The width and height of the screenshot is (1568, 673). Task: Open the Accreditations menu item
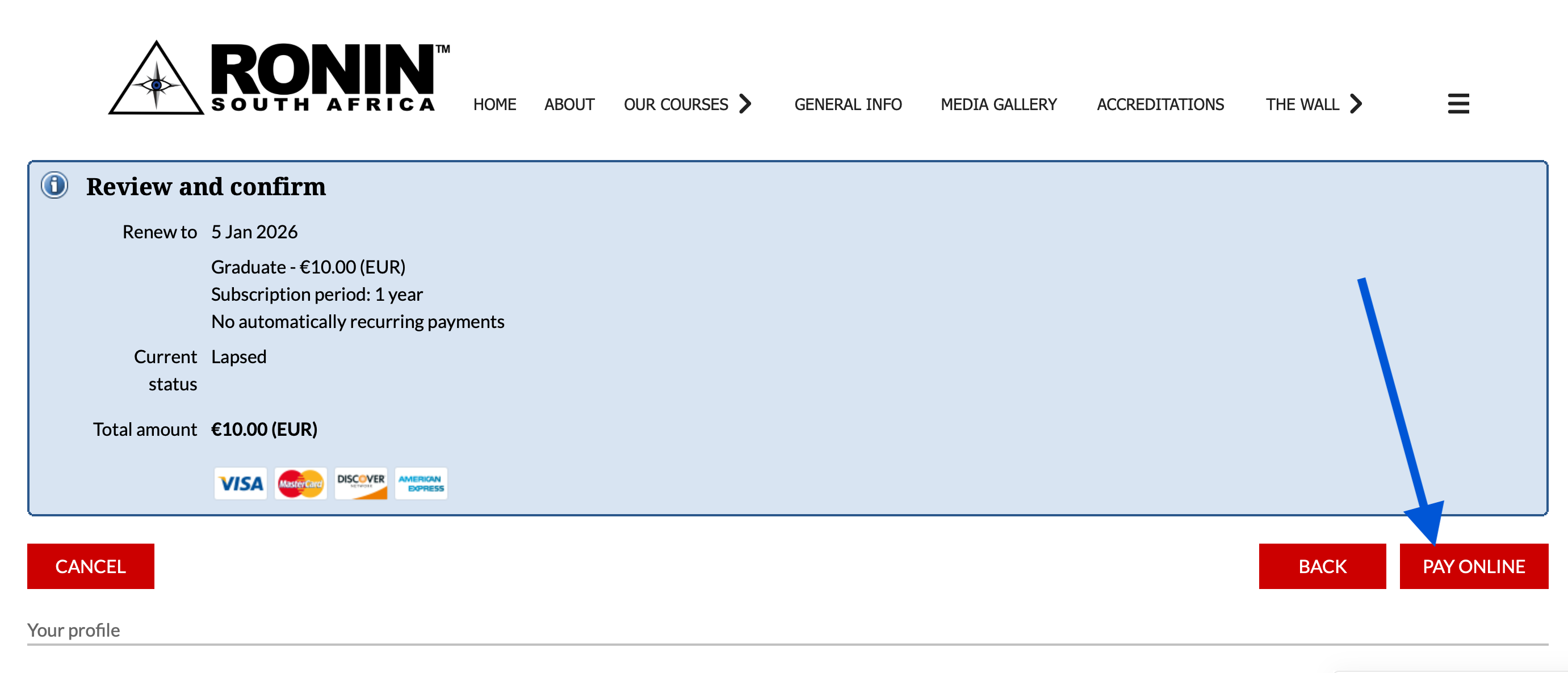1160,104
